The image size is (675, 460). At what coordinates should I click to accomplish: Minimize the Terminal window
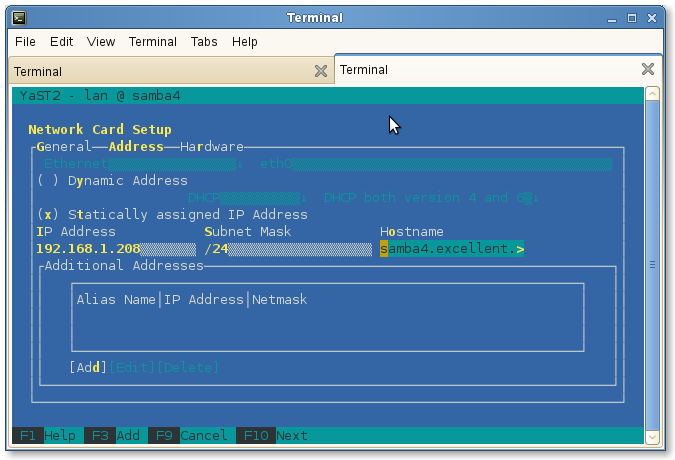[x=612, y=19]
